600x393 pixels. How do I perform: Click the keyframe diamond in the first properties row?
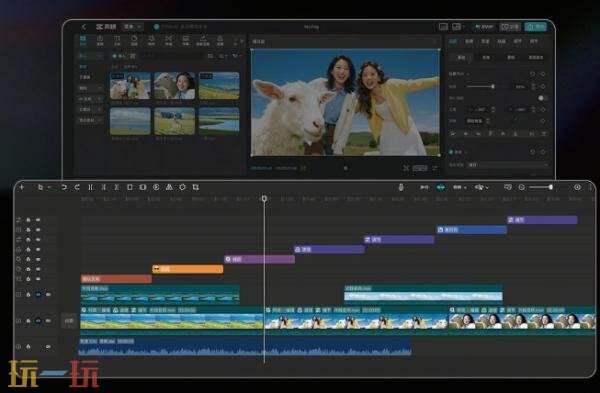[x=543, y=74]
